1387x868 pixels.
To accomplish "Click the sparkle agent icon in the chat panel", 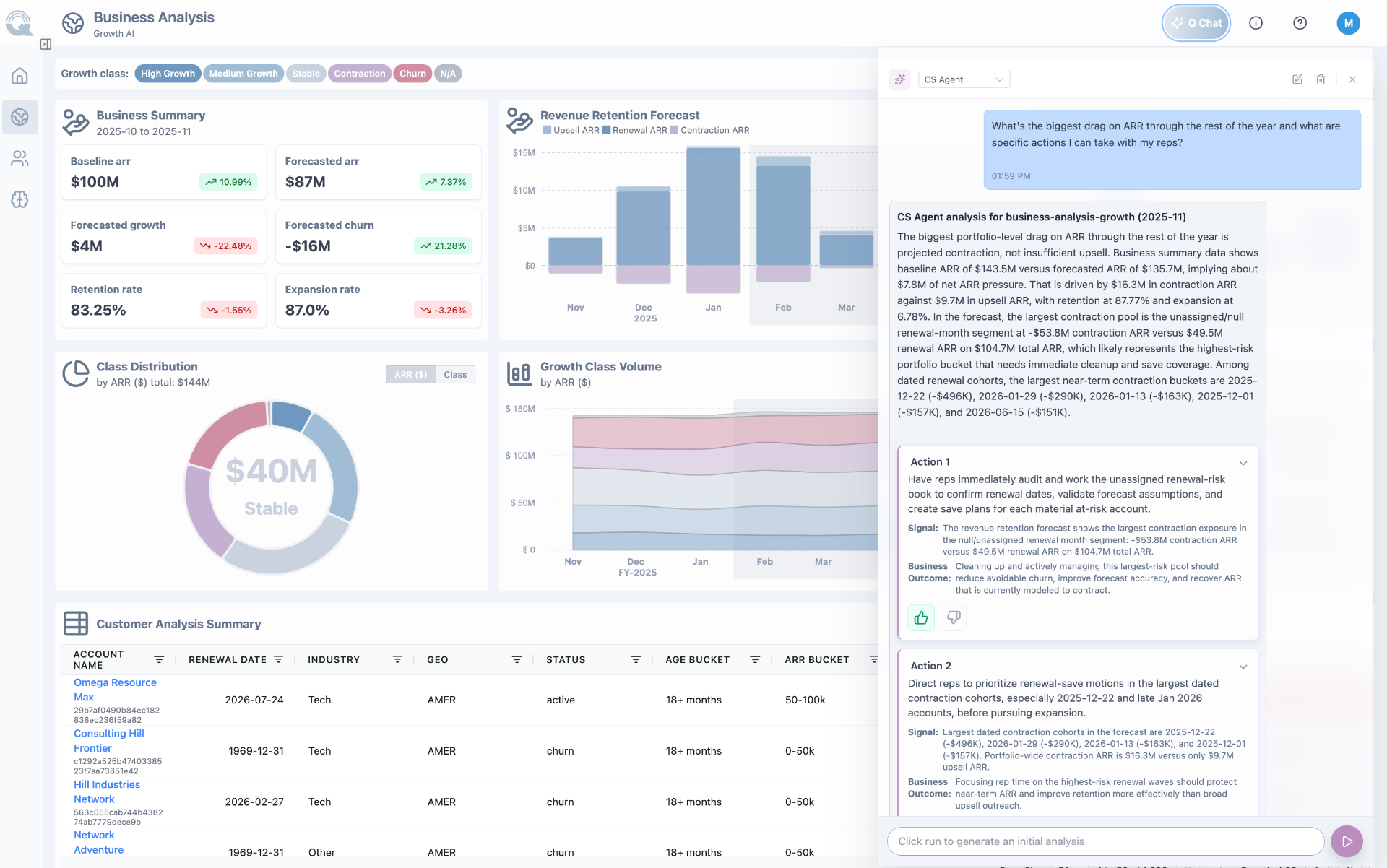I will pos(899,79).
